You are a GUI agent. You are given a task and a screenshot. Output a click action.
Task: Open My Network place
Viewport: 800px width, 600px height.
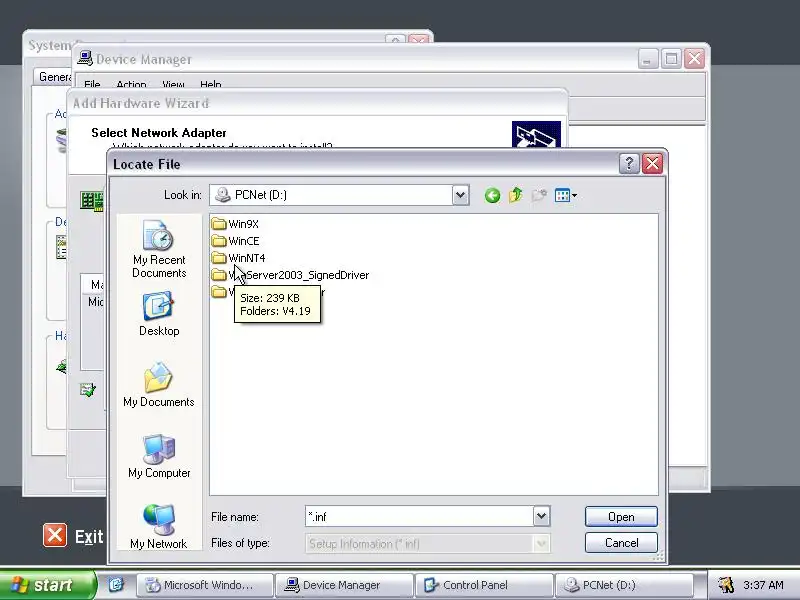click(159, 527)
